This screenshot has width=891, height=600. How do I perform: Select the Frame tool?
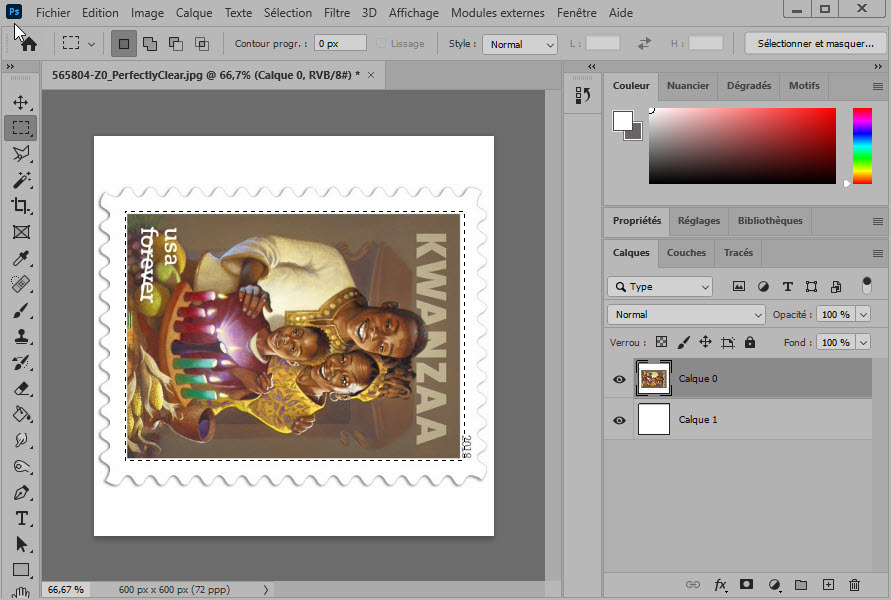tap(20, 232)
